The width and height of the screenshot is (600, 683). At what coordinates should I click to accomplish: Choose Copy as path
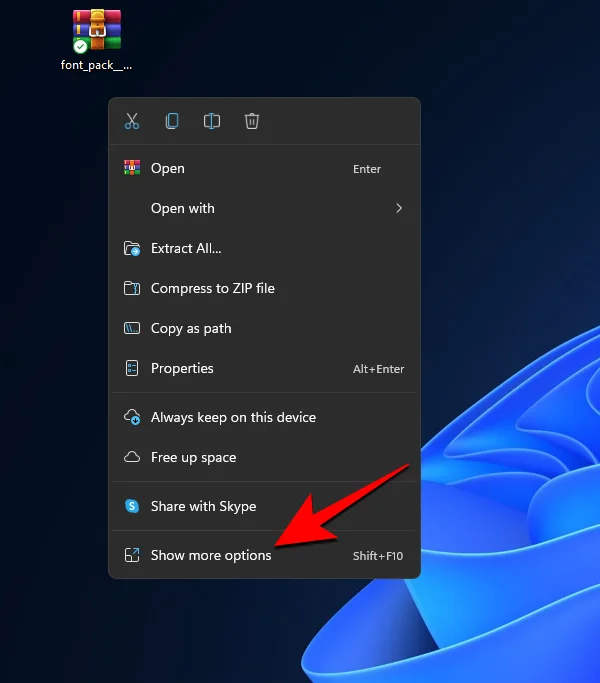point(264,328)
